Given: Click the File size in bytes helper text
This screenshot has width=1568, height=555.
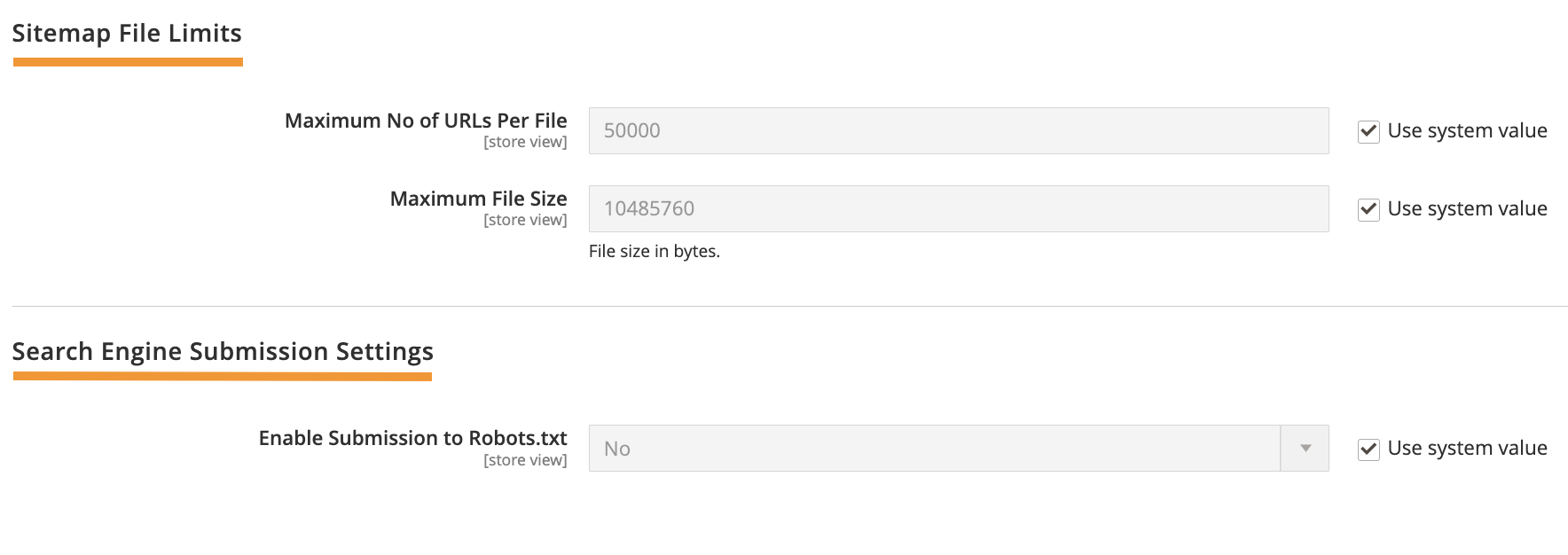Looking at the screenshot, I should tap(655, 252).
